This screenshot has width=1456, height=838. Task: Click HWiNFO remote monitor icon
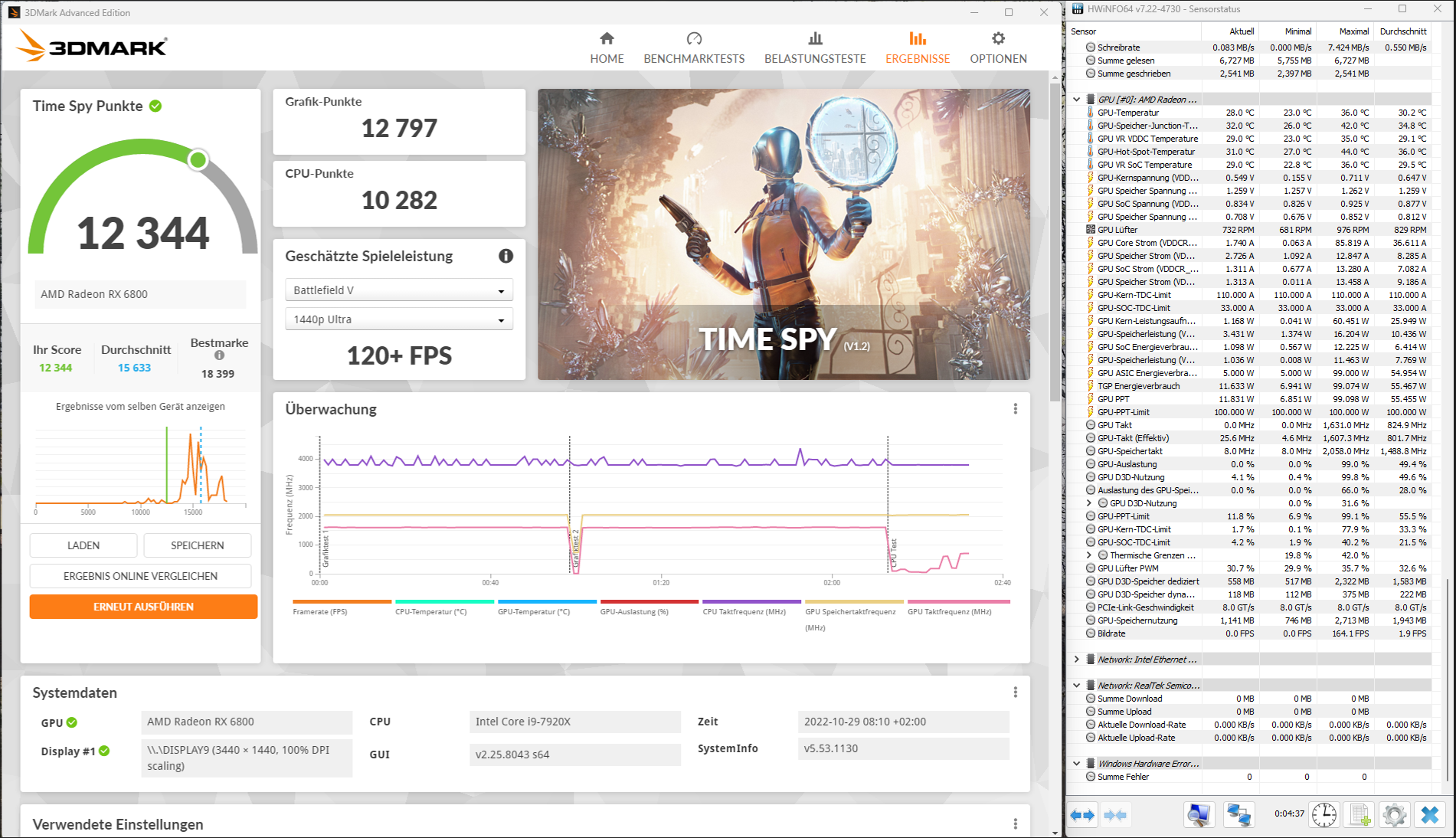pyautogui.click(x=1199, y=815)
